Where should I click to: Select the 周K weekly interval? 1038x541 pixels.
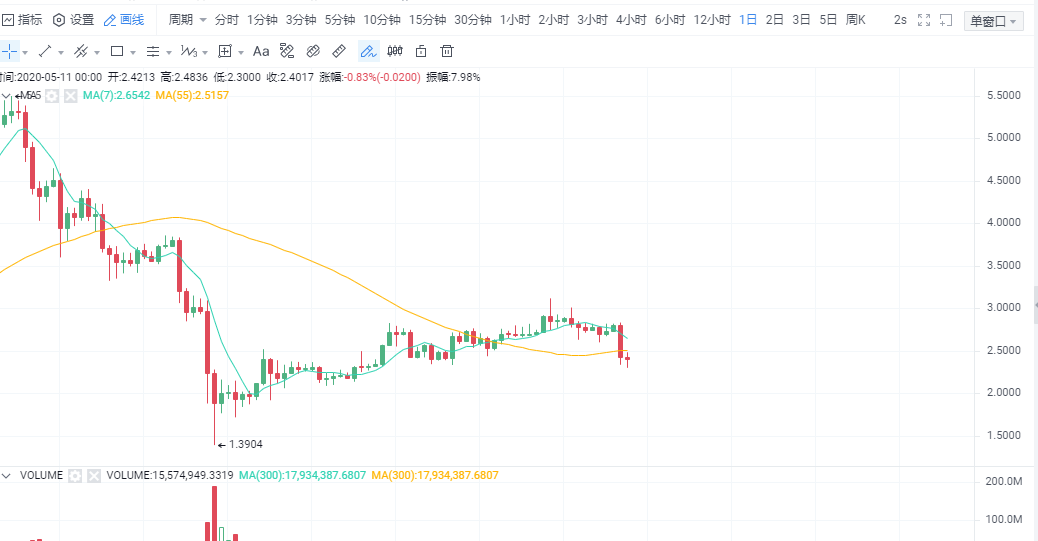[x=856, y=20]
